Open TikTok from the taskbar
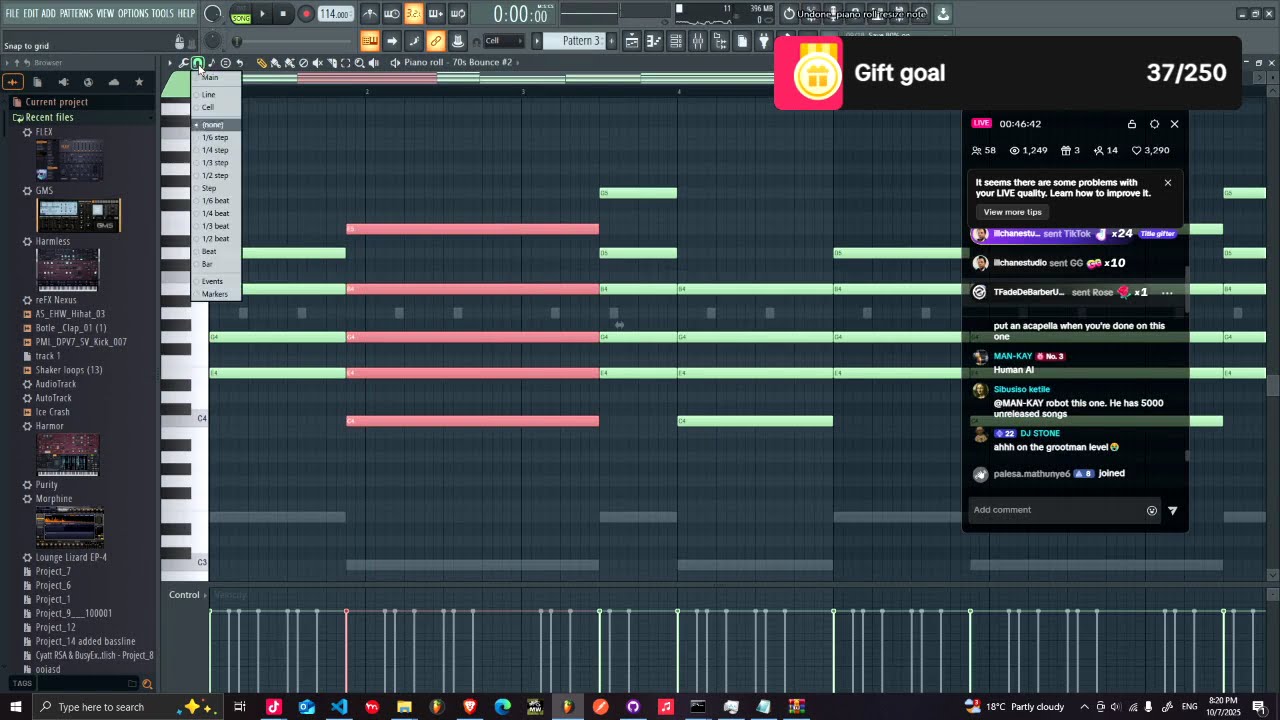 [x=273, y=707]
